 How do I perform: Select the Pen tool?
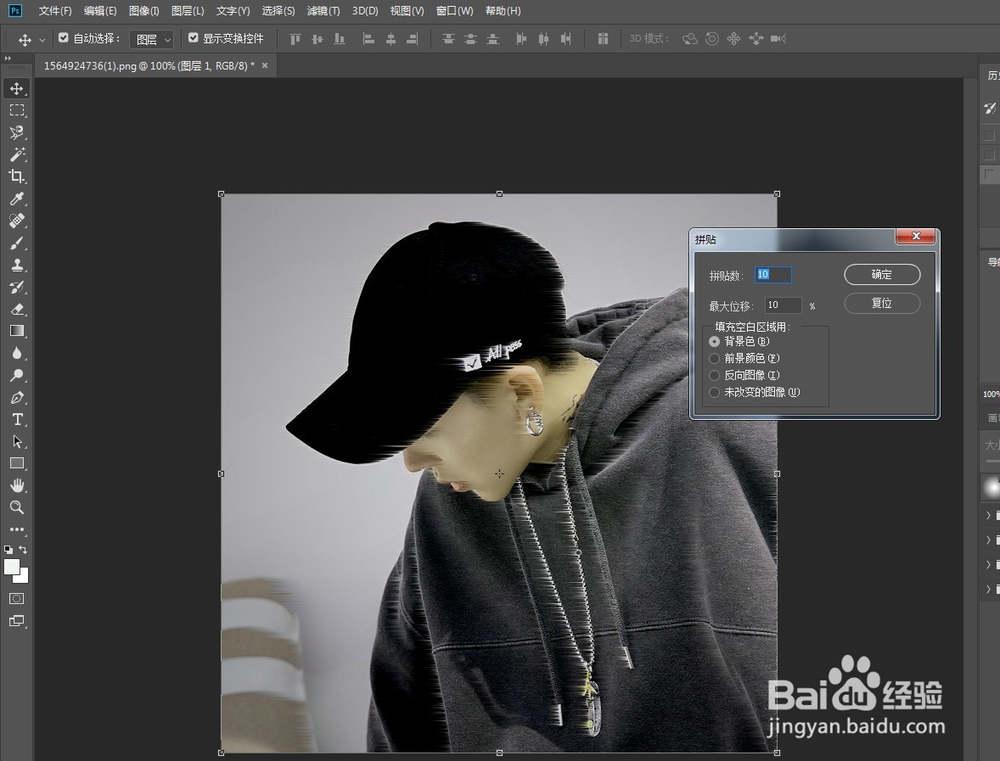coord(17,397)
